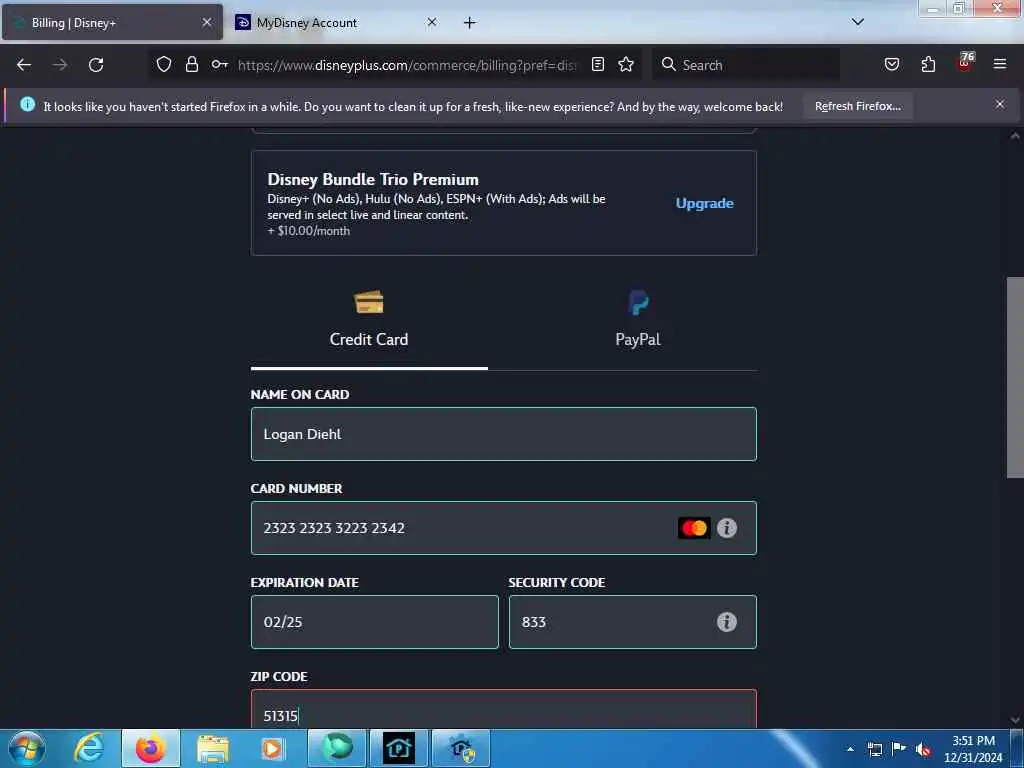This screenshot has width=1024, height=768.
Task: Dismiss the Firefox notification bar
Action: tap(1000, 104)
